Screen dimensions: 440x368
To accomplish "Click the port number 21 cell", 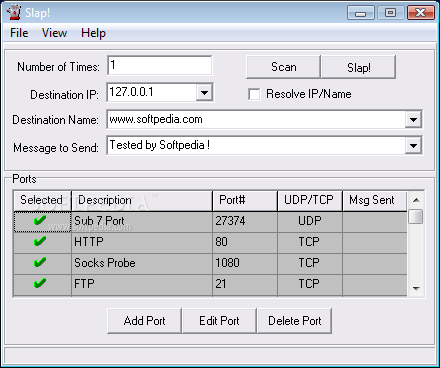I will (x=245, y=285).
